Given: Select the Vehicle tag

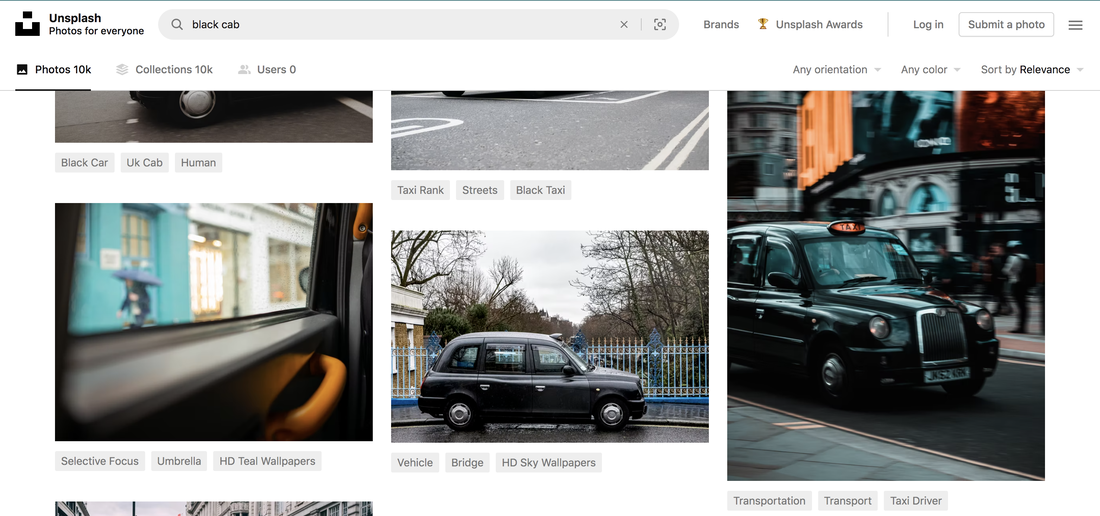Looking at the screenshot, I should [415, 463].
